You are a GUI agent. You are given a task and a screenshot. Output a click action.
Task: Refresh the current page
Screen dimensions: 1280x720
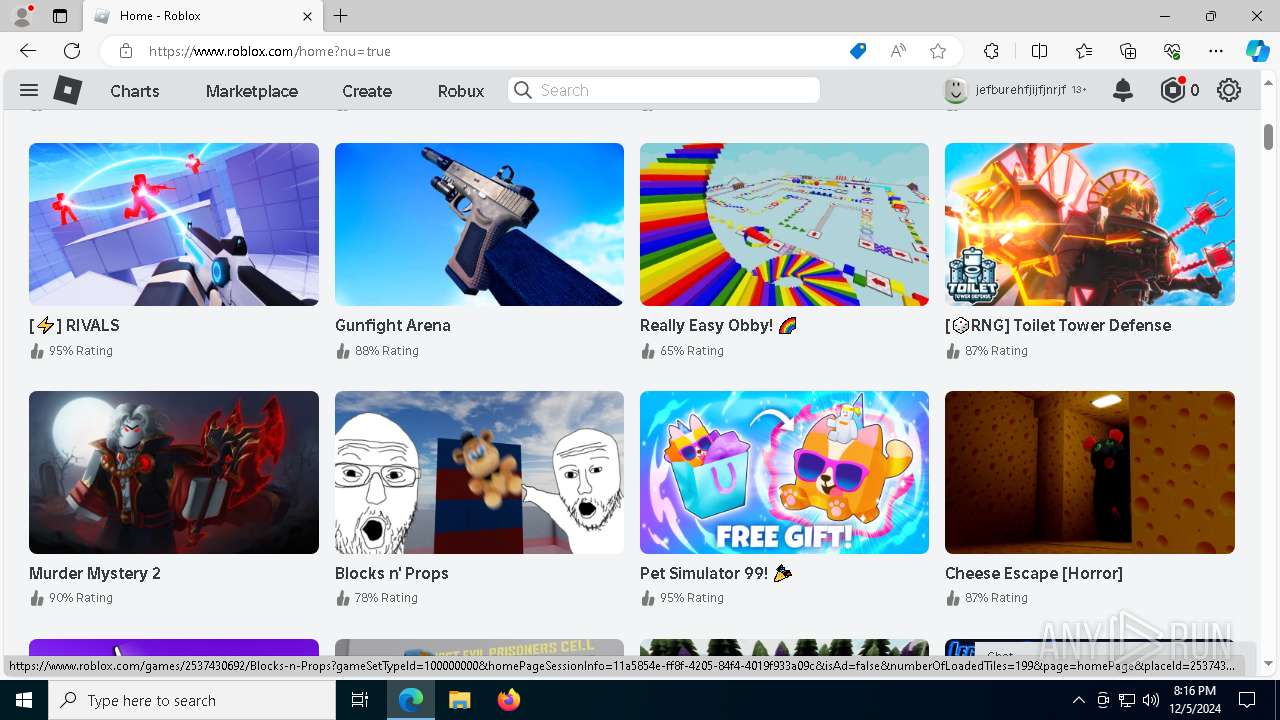coord(72,51)
